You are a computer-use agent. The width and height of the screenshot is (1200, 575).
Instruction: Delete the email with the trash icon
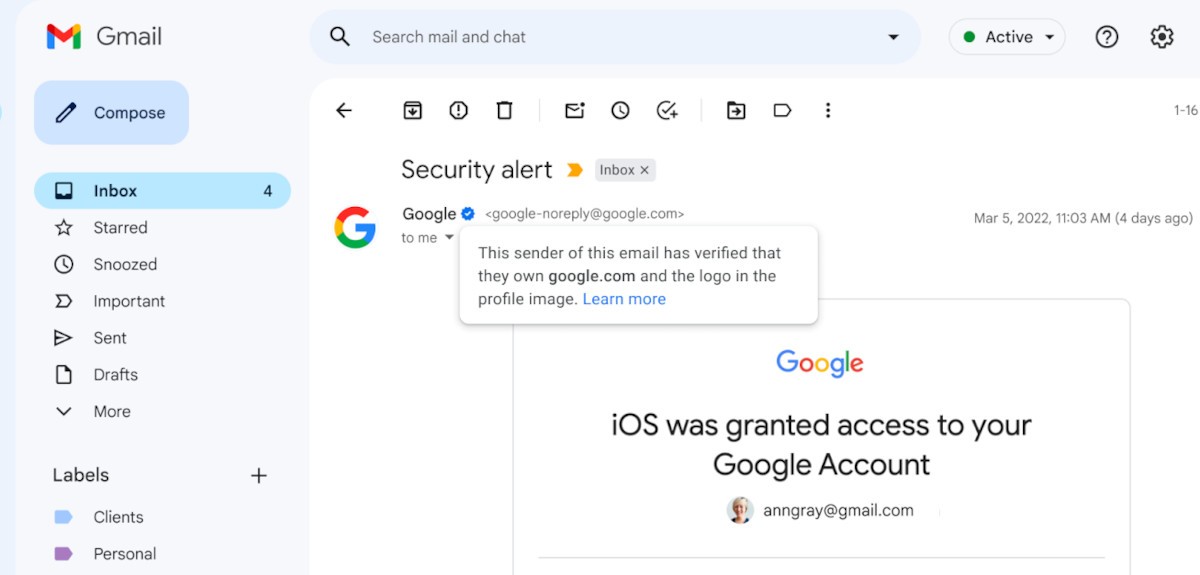point(504,110)
